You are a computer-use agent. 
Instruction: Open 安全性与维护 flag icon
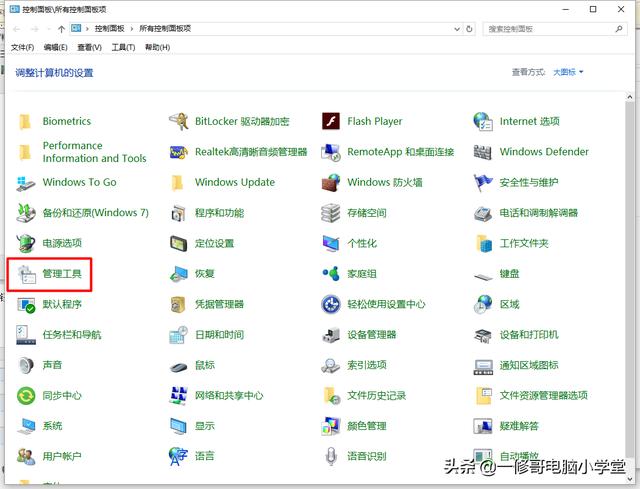483,182
